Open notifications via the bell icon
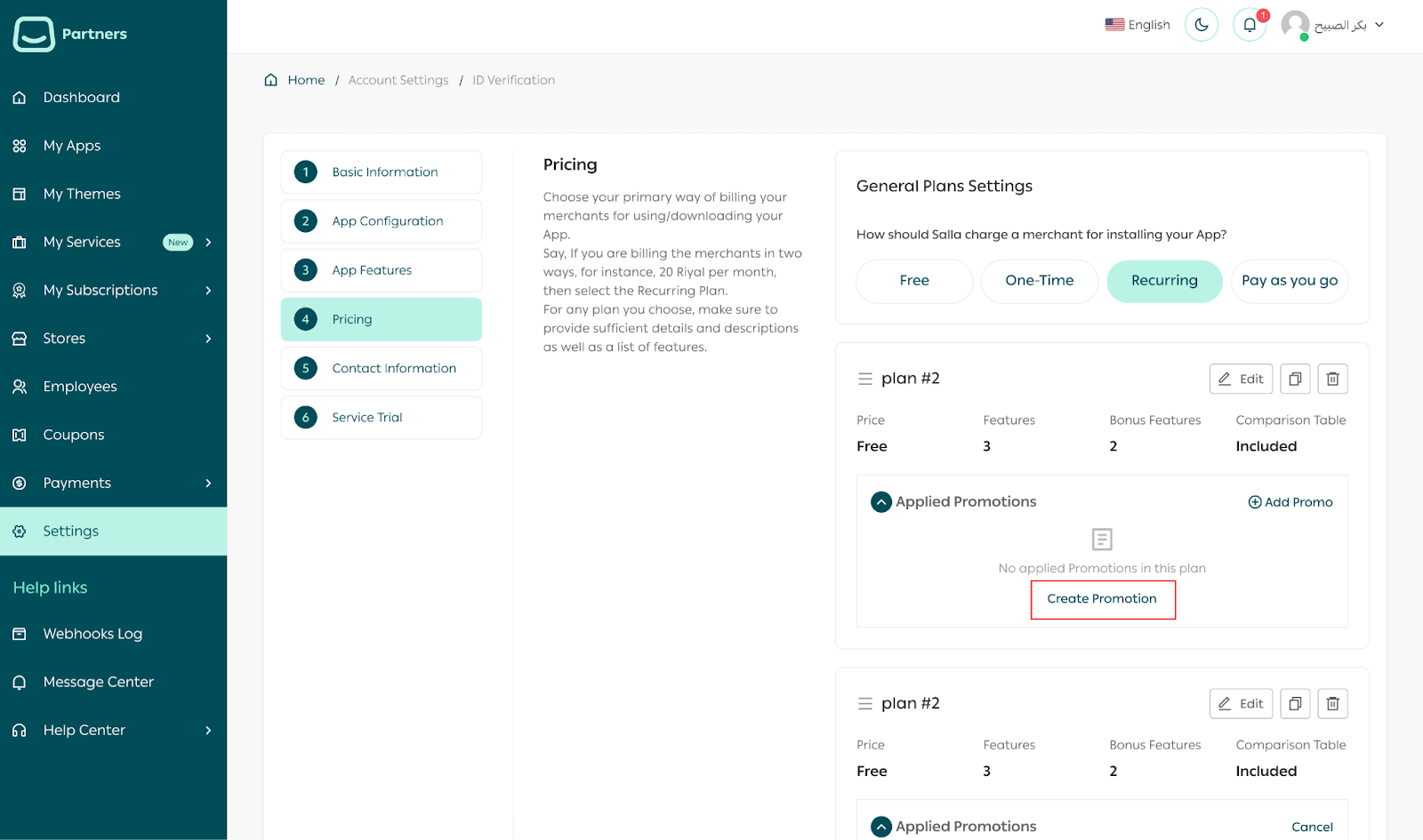1423x840 pixels. pos(1250,25)
